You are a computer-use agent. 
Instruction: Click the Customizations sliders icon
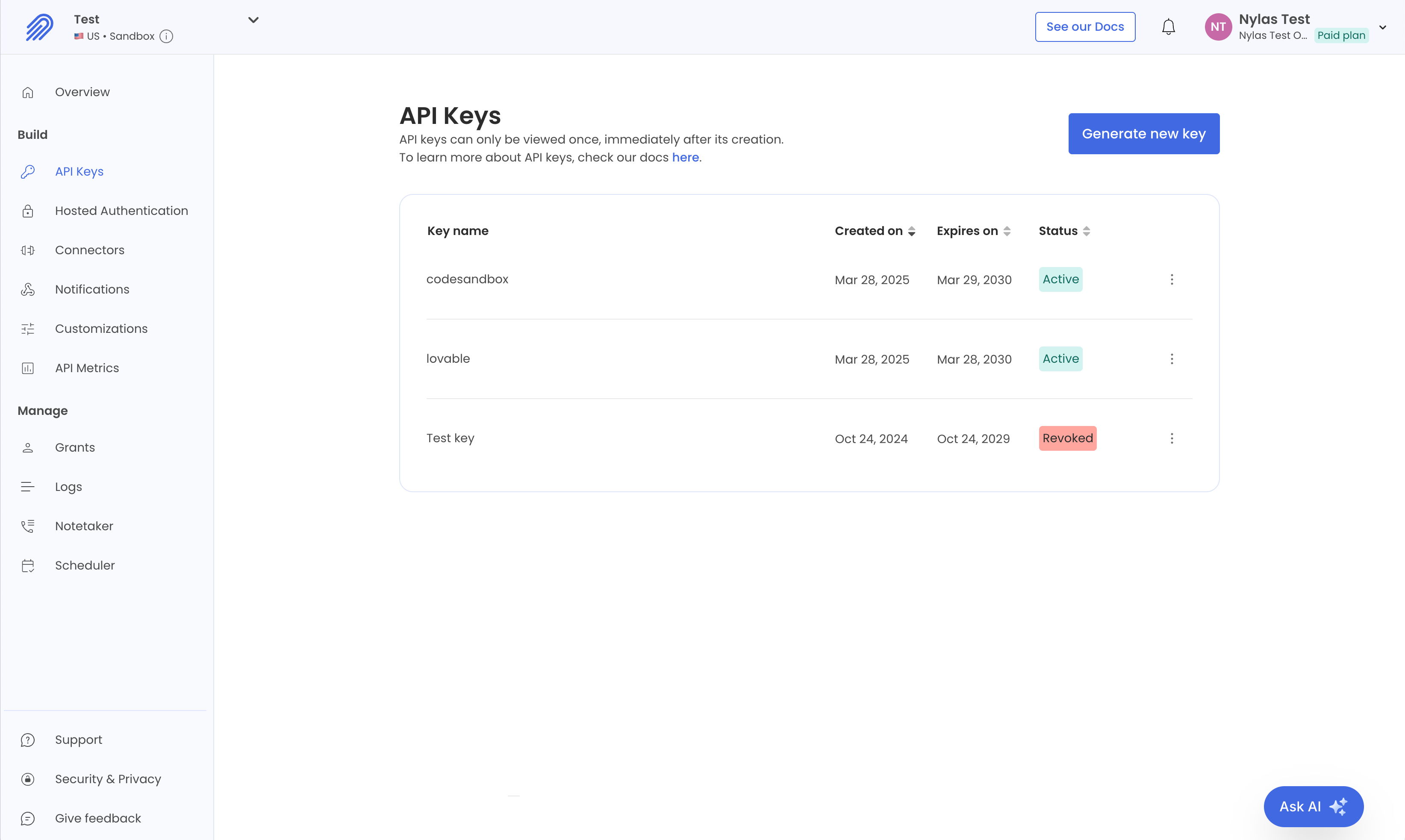pyautogui.click(x=28, y=329)
